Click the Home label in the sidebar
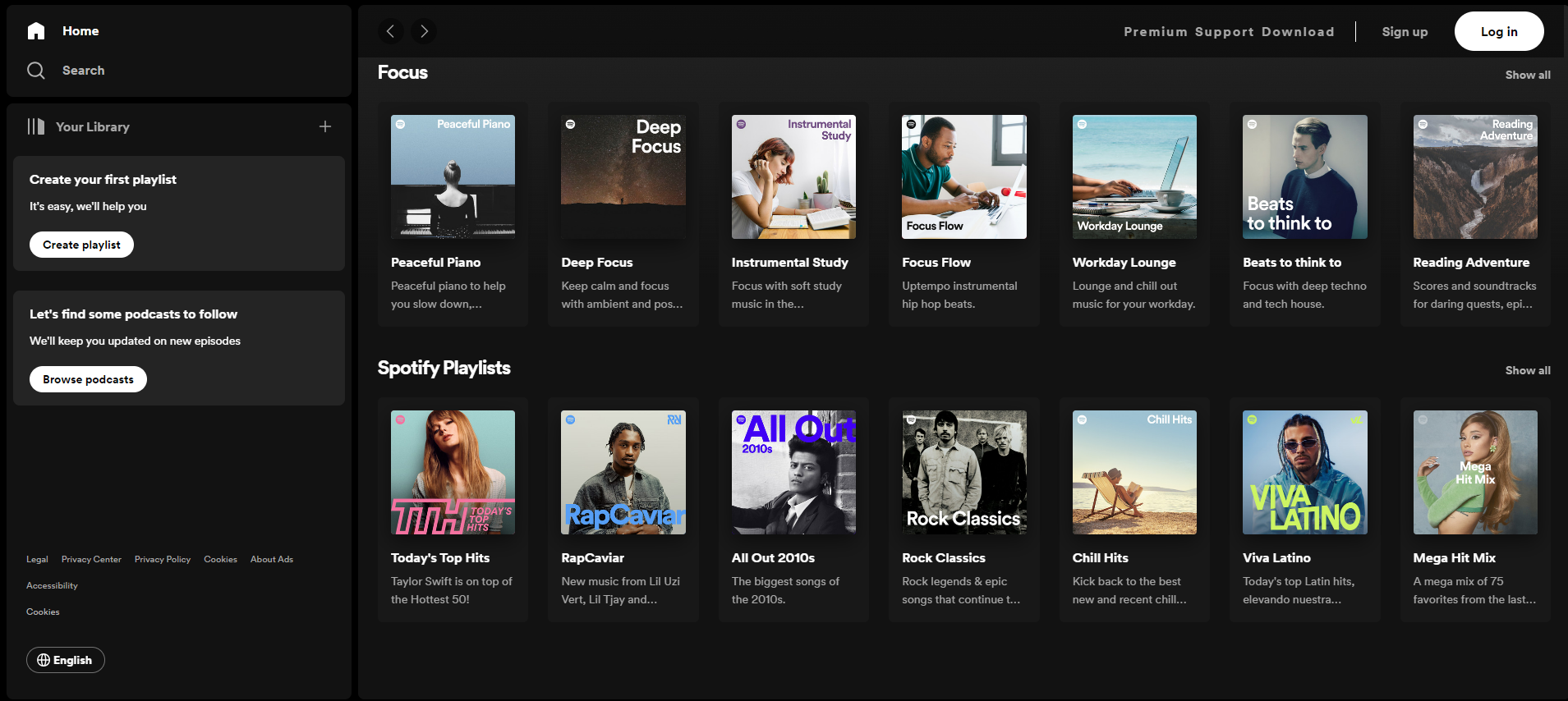This screenshot has height=701, width=1568. tap(80, 31)
